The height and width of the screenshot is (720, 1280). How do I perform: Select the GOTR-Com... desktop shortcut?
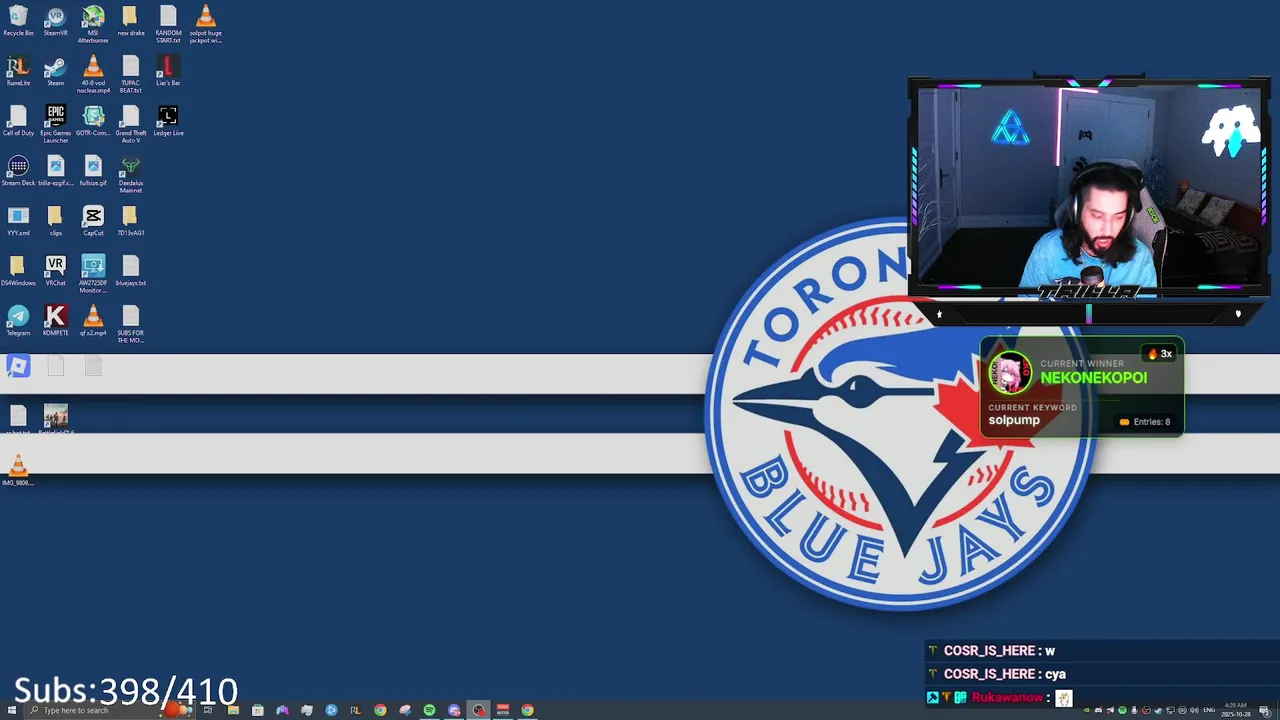point(93,121)
